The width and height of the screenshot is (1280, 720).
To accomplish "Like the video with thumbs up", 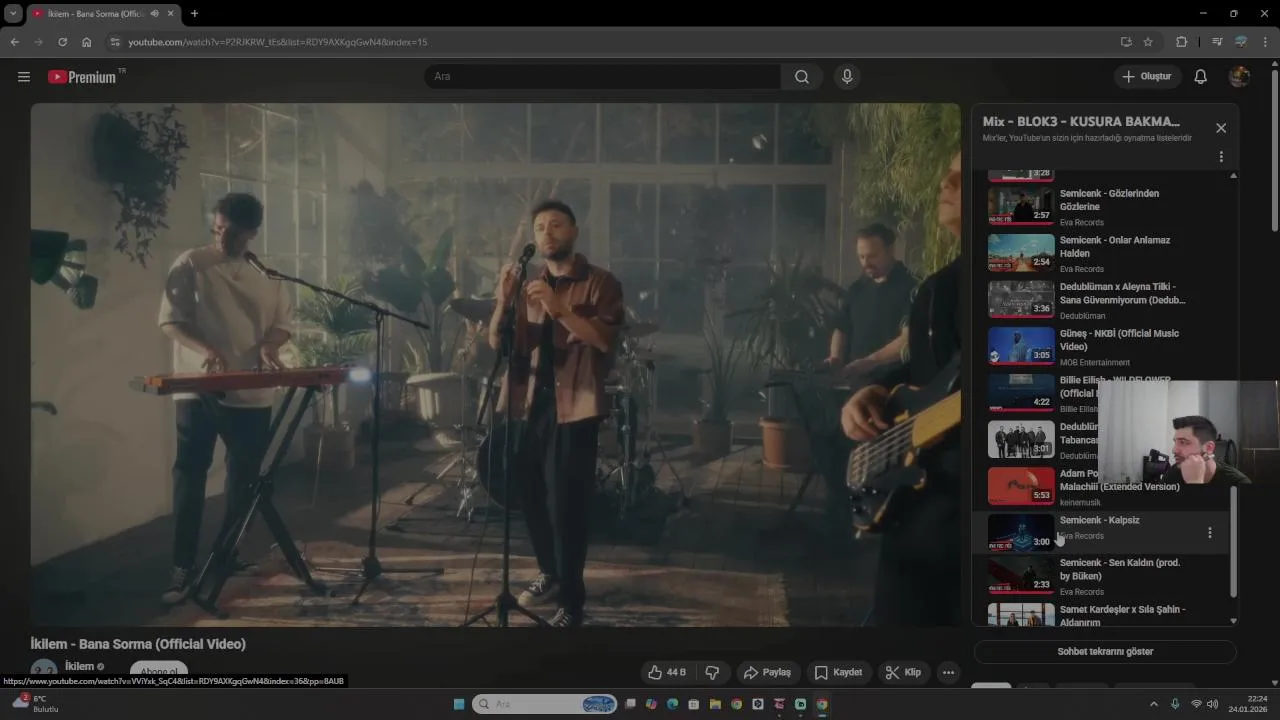I will click(x=667, y=672).
